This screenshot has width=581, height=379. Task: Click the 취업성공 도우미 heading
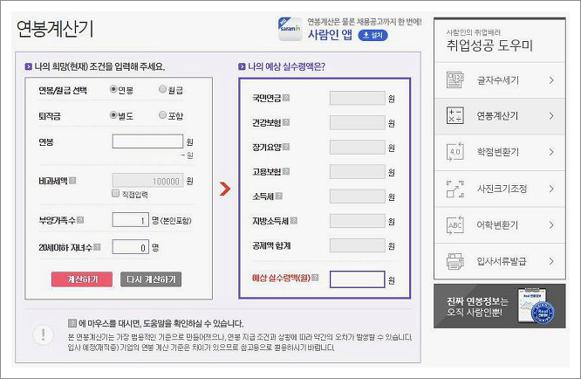(489, 45)
